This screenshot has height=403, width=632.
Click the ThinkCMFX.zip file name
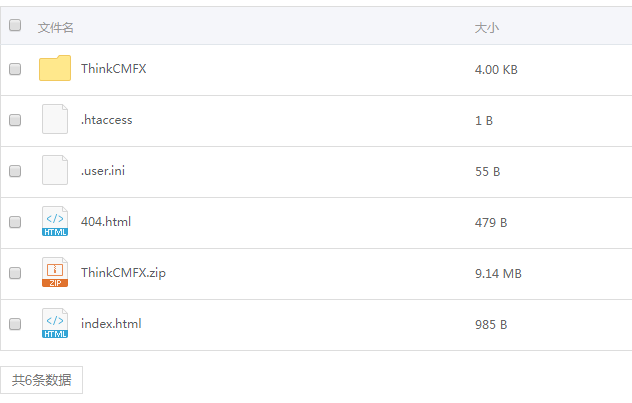click(x=123, y=273)
